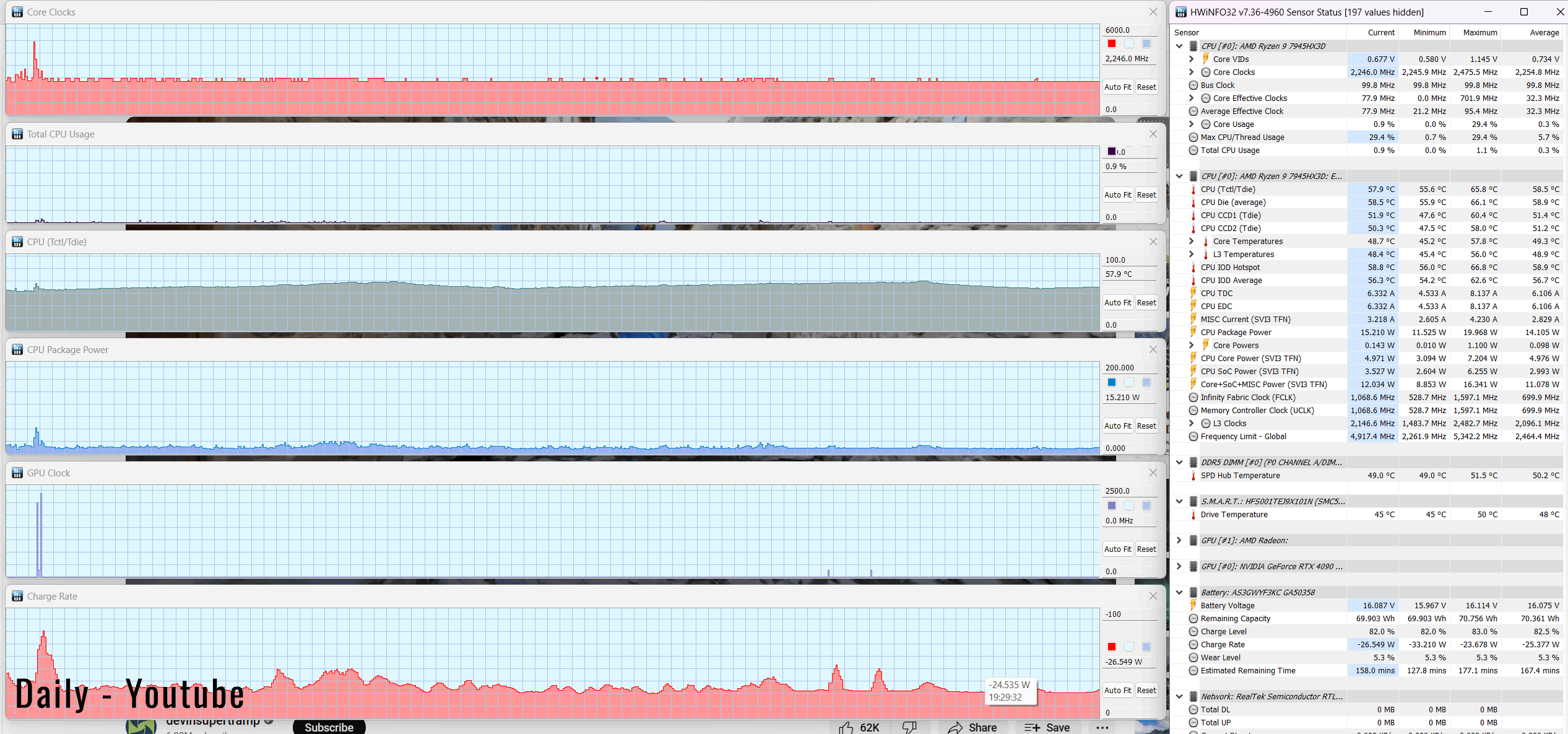The width and height of the screenshot is (1568, 734).
Task: Click Reset in GPU Clock graph
Action: [x=1146, y=549]
